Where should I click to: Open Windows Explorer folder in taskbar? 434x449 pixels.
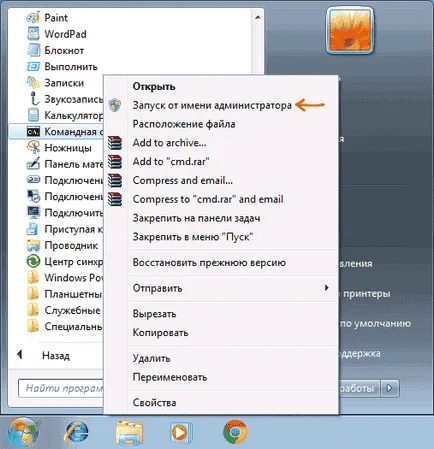click(x=129, y=433)
